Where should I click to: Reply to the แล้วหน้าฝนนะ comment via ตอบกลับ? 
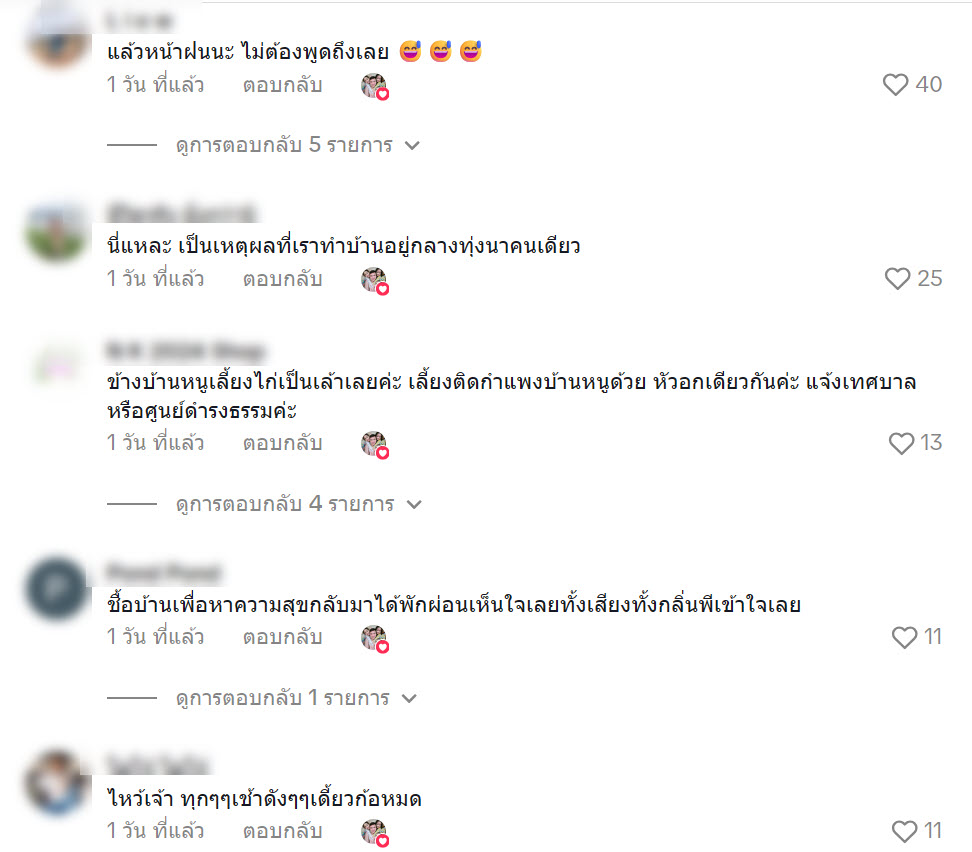coord(282,85)
